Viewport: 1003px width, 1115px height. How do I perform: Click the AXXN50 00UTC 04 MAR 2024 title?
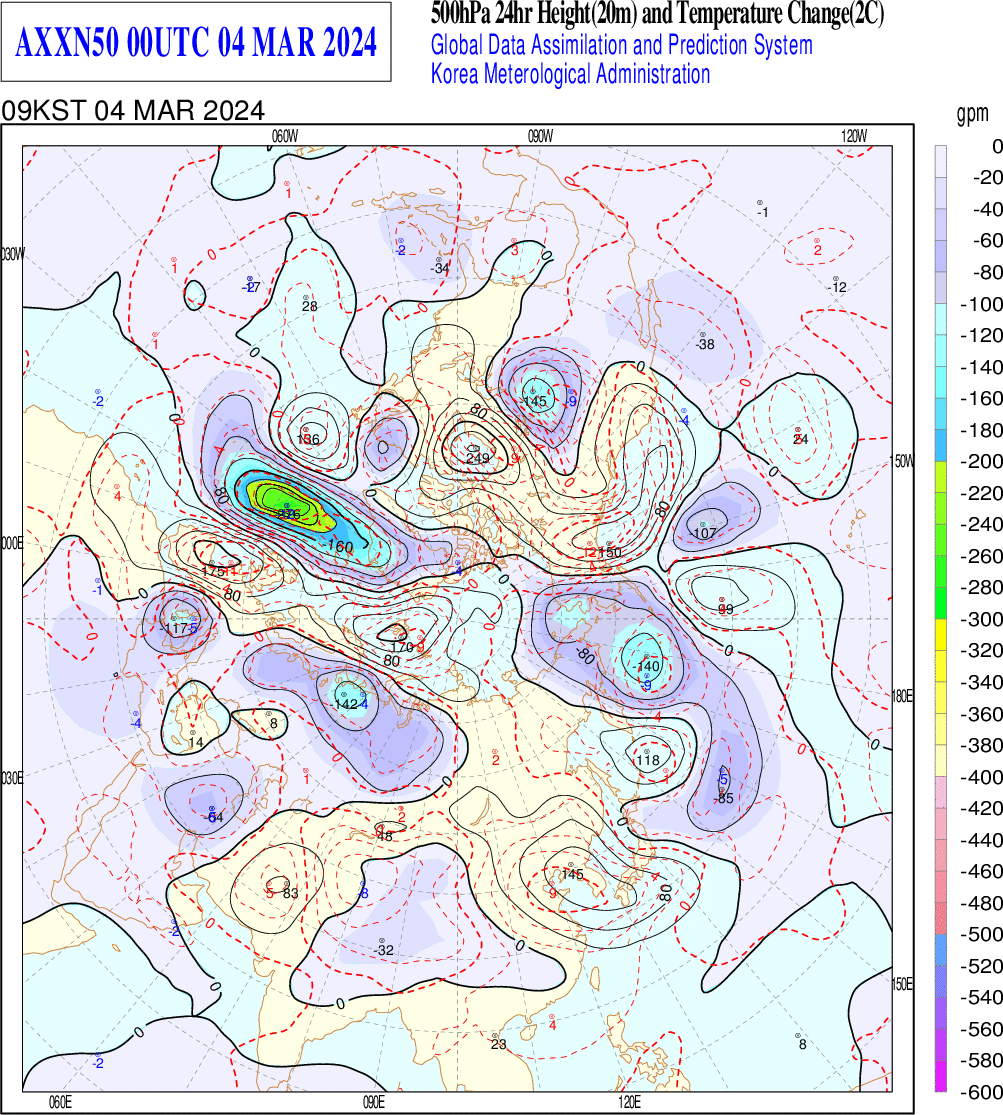click(196, 42)
